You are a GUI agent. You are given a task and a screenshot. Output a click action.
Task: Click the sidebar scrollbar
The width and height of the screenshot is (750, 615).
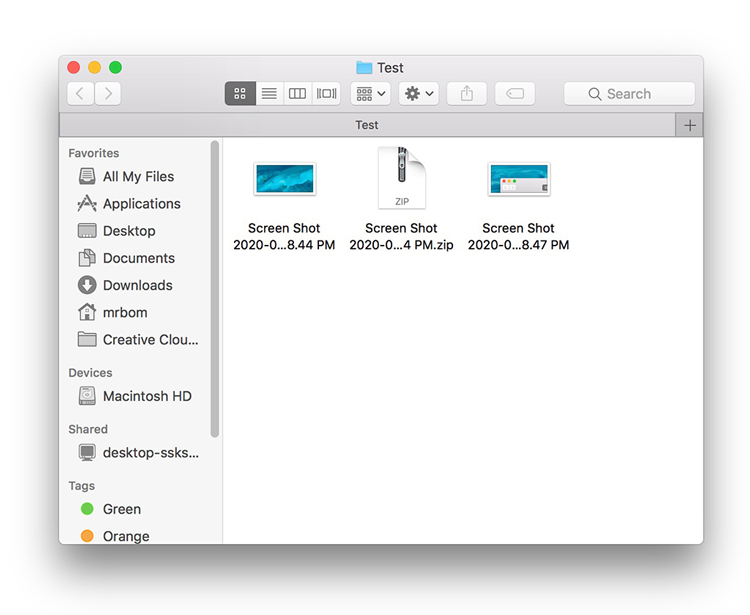click(x=215, y=289)
